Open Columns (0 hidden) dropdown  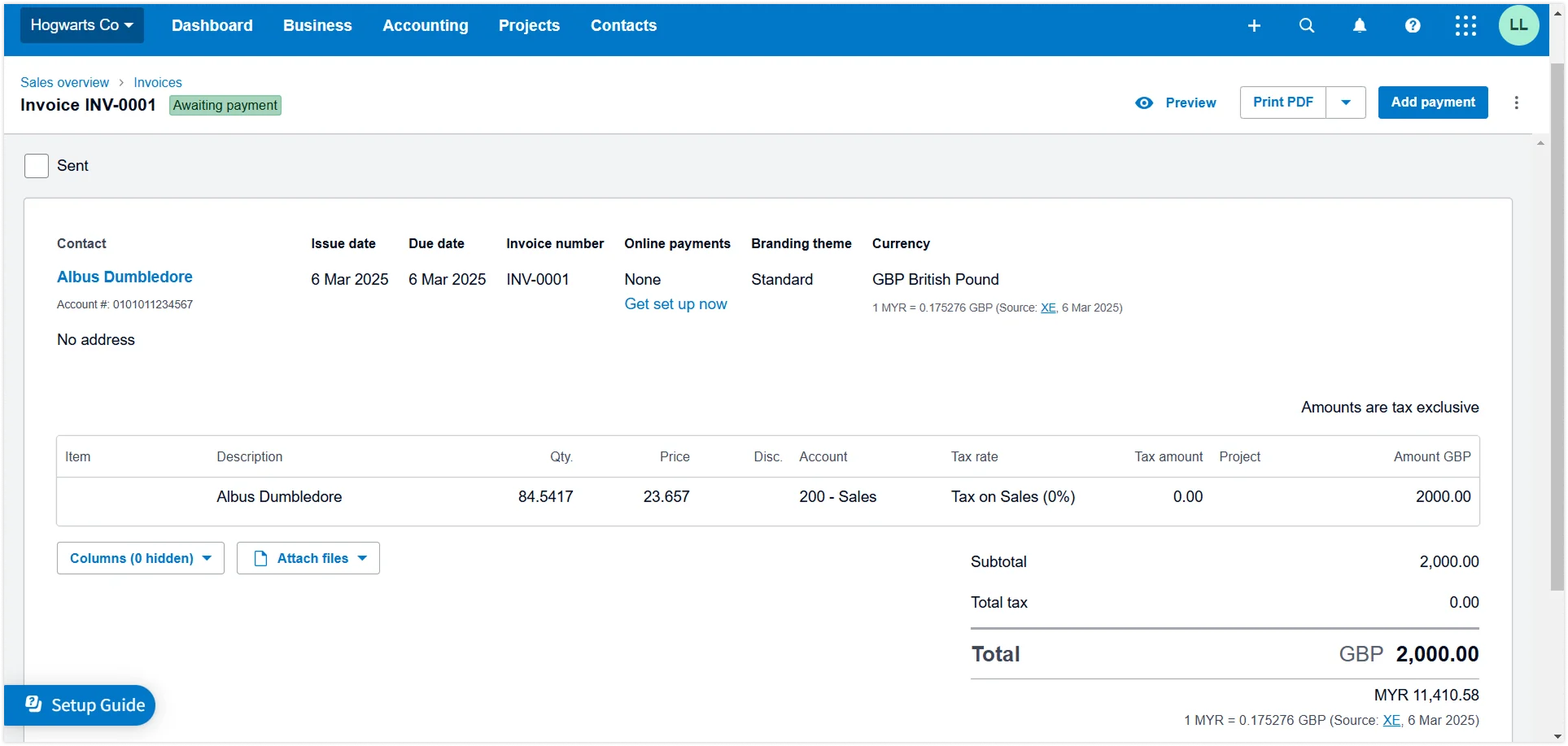pyautogui.click(x=141, y=558)
